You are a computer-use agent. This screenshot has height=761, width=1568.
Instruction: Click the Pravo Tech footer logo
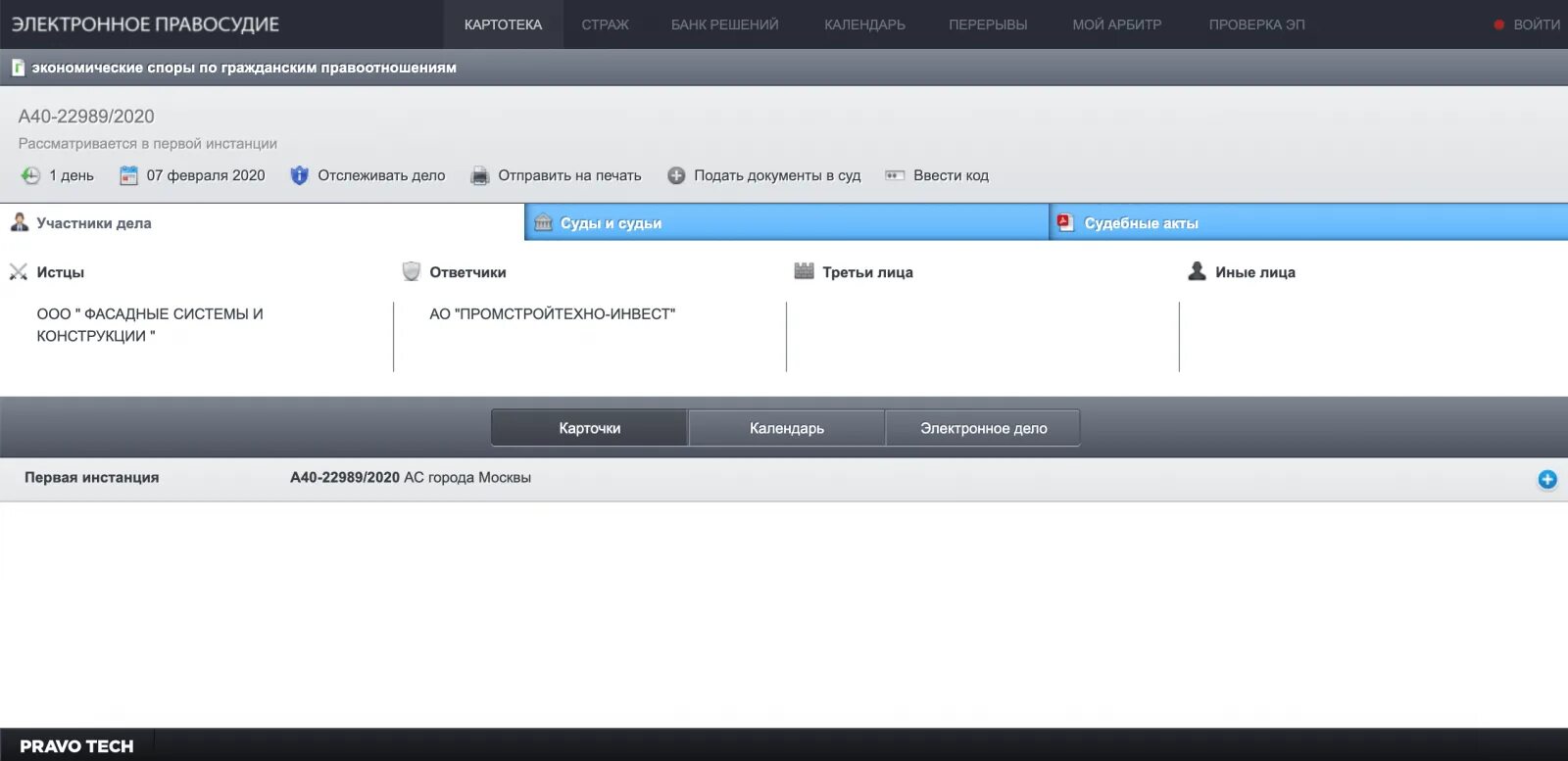(x=76, y=746)
